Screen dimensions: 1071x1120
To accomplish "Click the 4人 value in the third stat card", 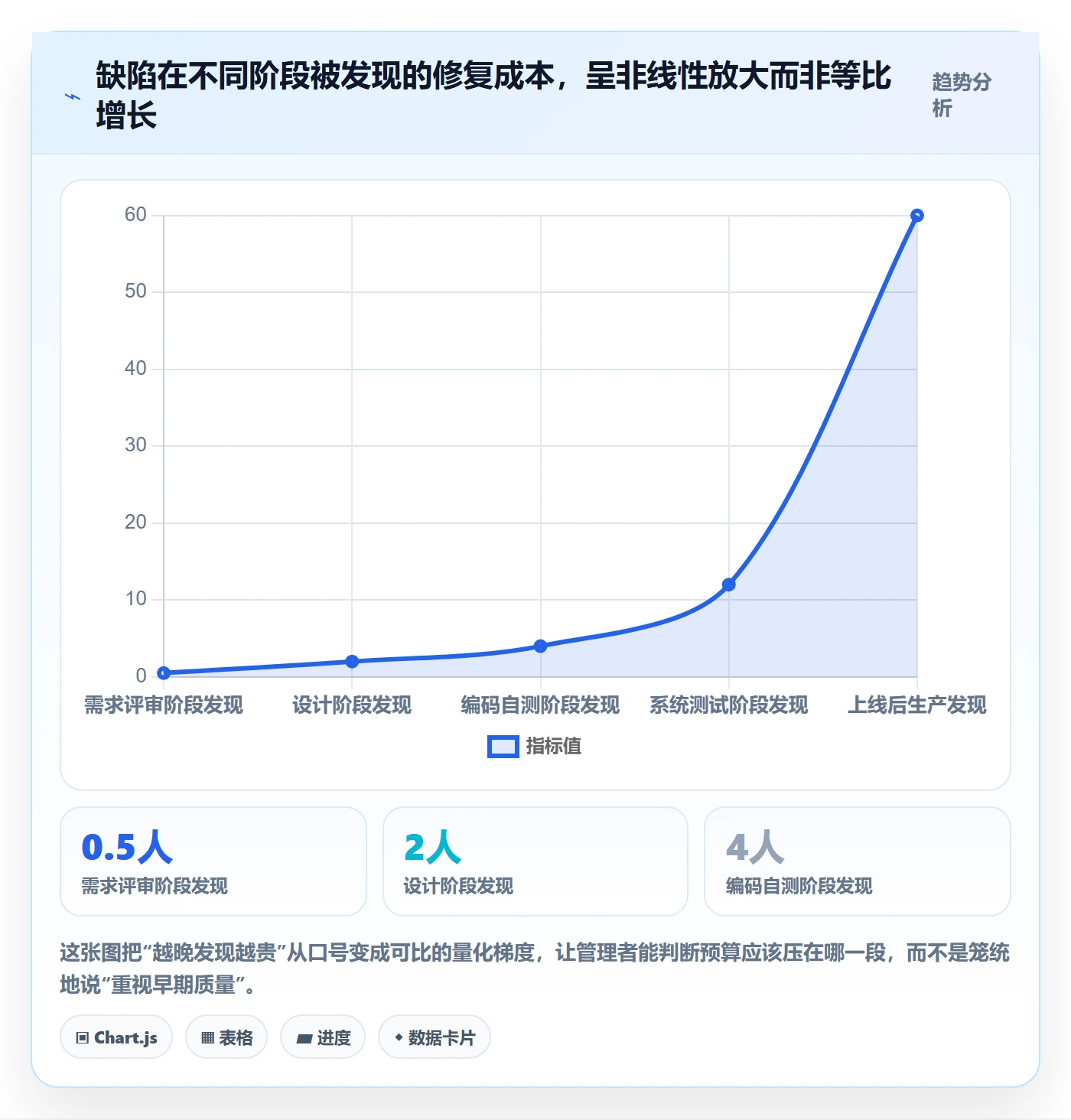I will tap(755, 848).
